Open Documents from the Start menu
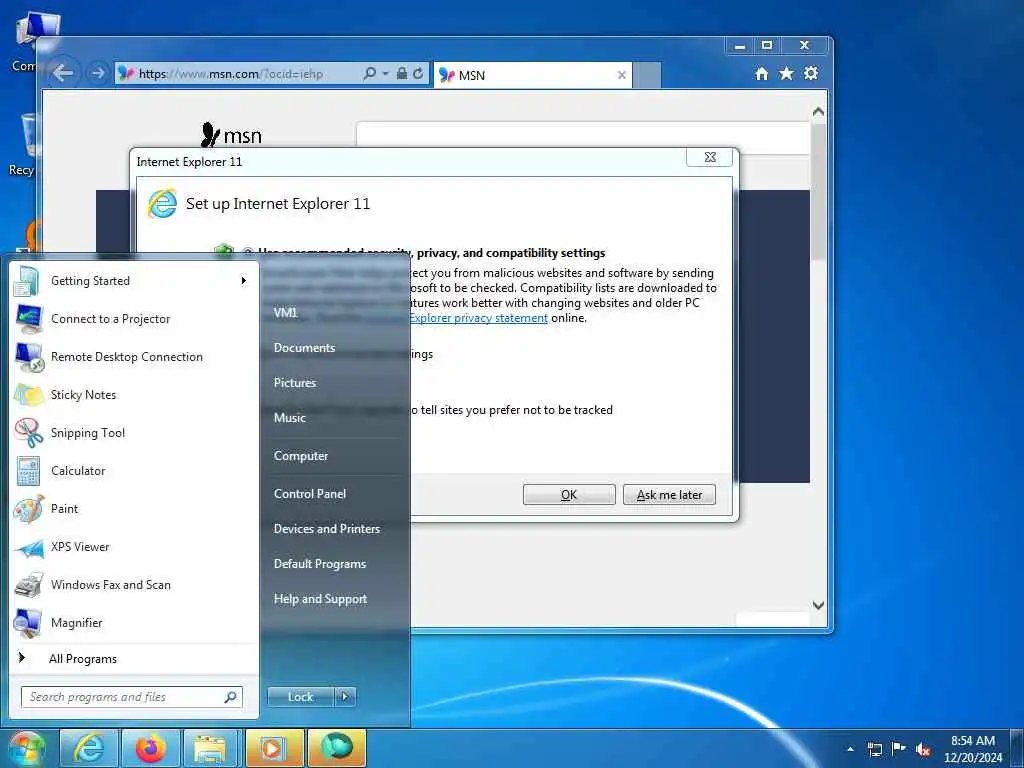Image resolution: width=1024 pixels, height=768 pixels. [304, 348]
